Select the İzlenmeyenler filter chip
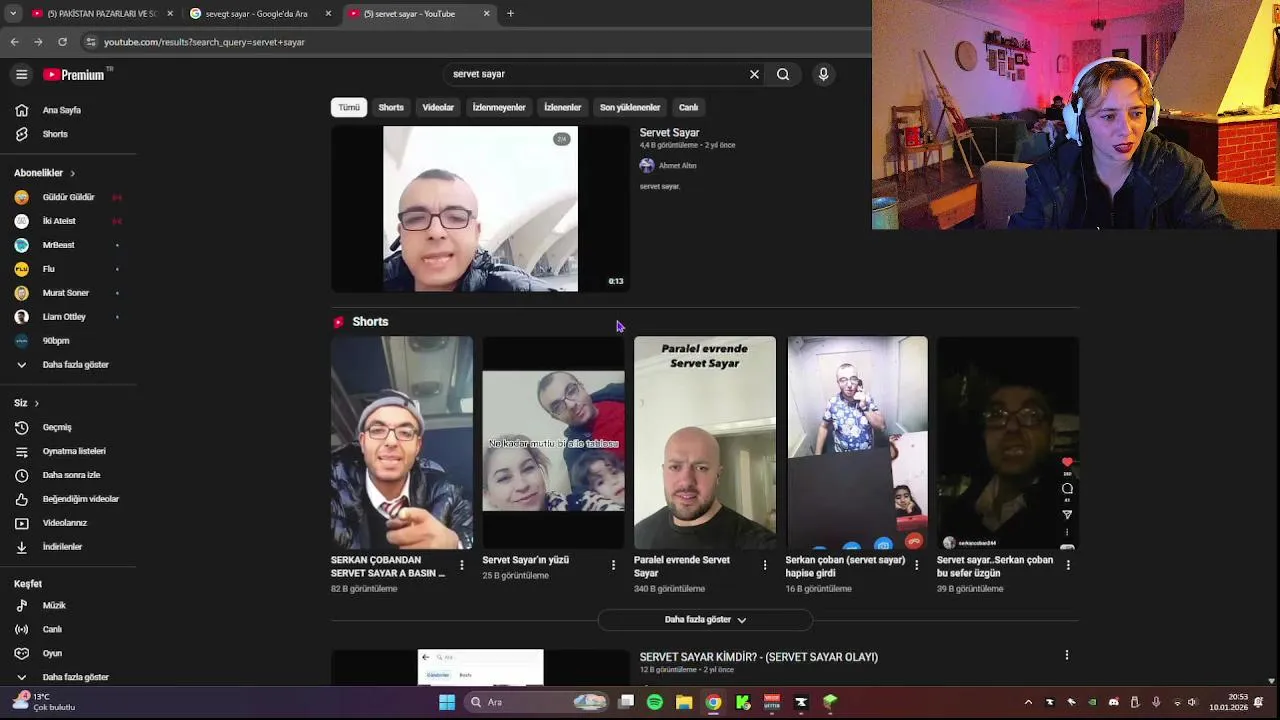The width and height of the screenshot is (1280, 720). coord(499,107)
